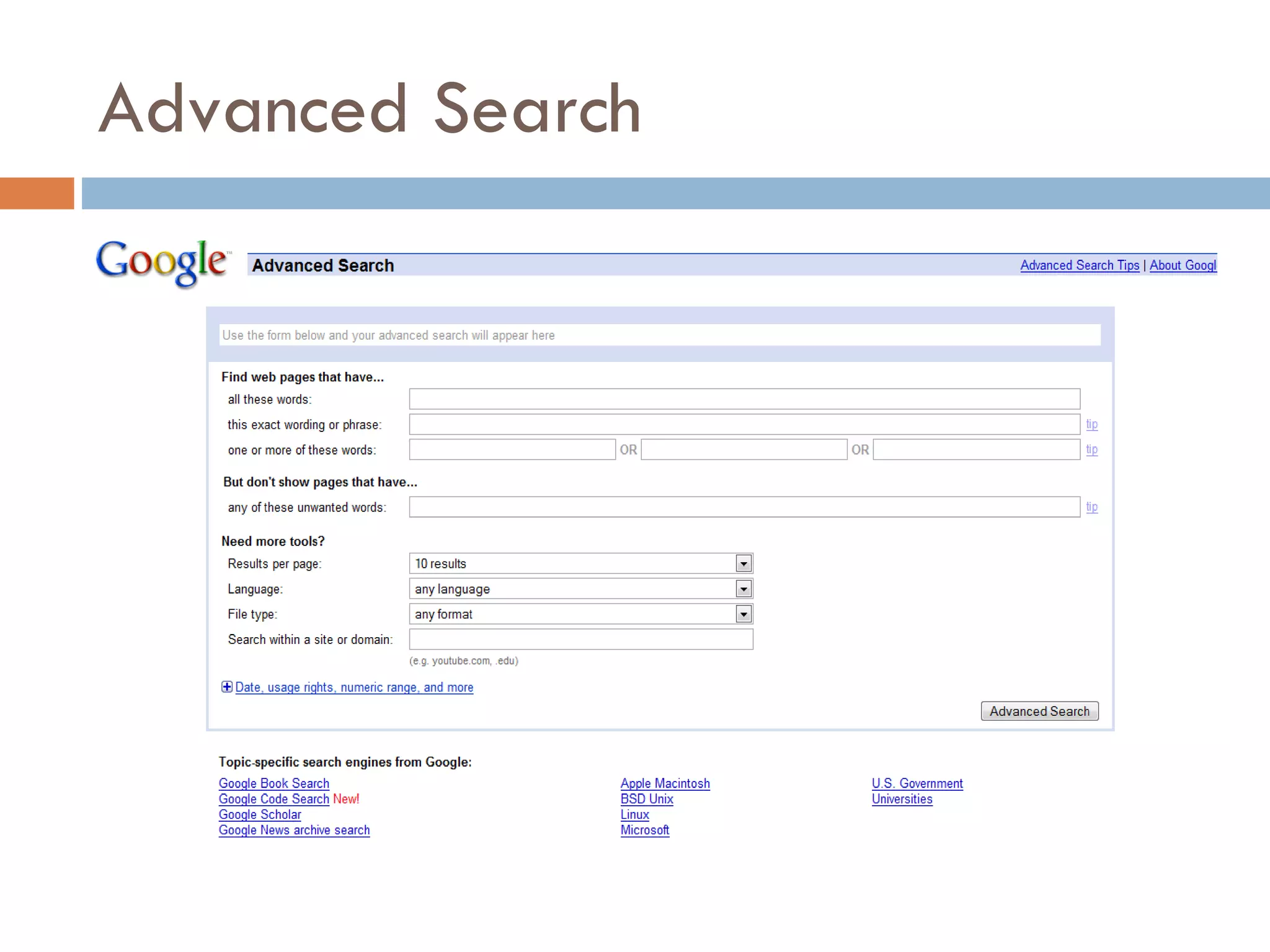The width and height of the screenshot is (1270, 952).
Task: Click the '(e.g. youtube.com, .edu)' hint
Action: pos(463,661)
